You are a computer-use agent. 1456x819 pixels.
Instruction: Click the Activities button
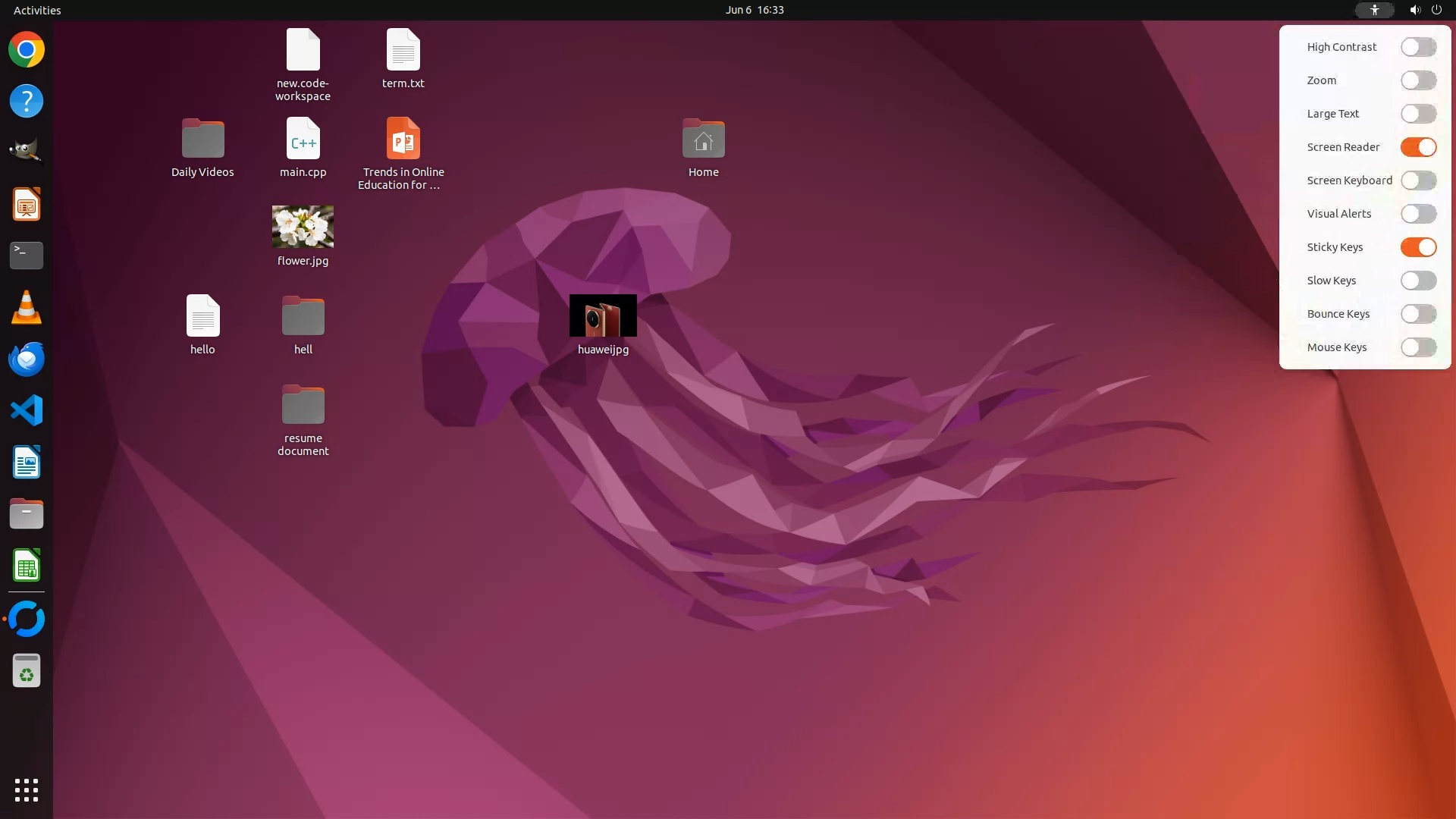pos(37,10)
